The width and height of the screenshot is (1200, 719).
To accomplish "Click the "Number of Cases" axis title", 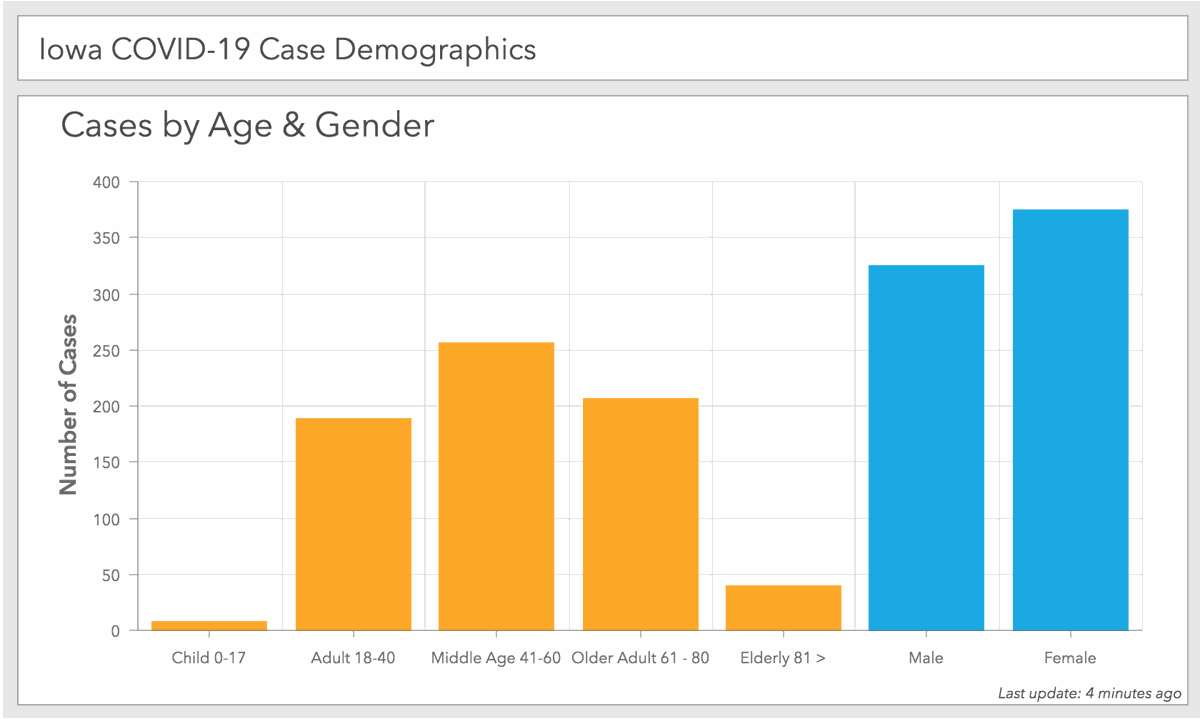I will click(x=68, y=405).
